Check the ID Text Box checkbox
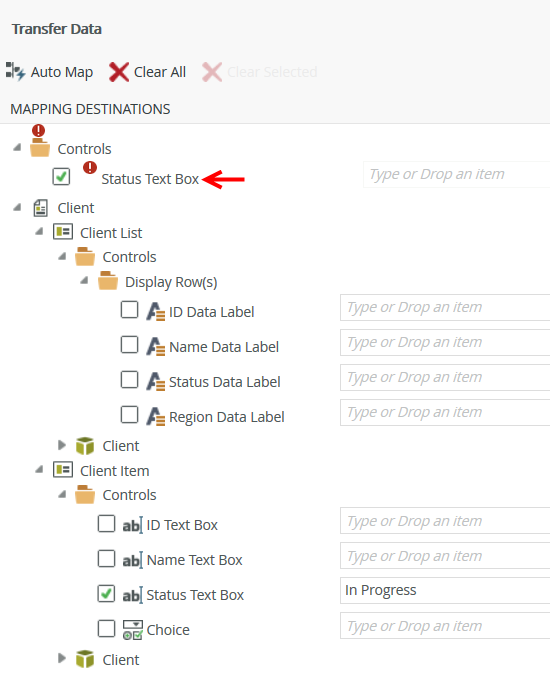Image resolution: width=550 pixels, height=686 pixels. pos(106,523)
